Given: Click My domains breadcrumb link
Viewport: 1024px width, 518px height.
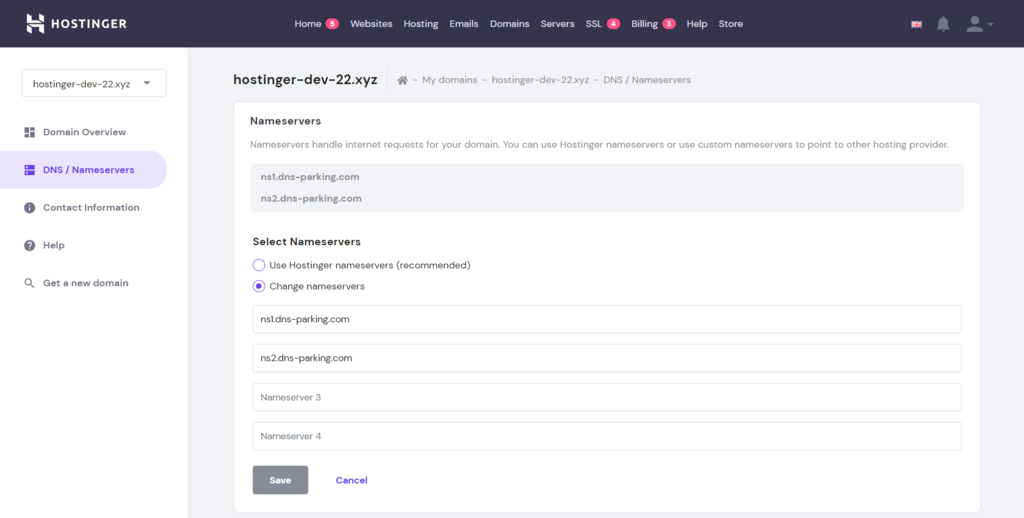Looking at the screenshot, I should (449, 80).
